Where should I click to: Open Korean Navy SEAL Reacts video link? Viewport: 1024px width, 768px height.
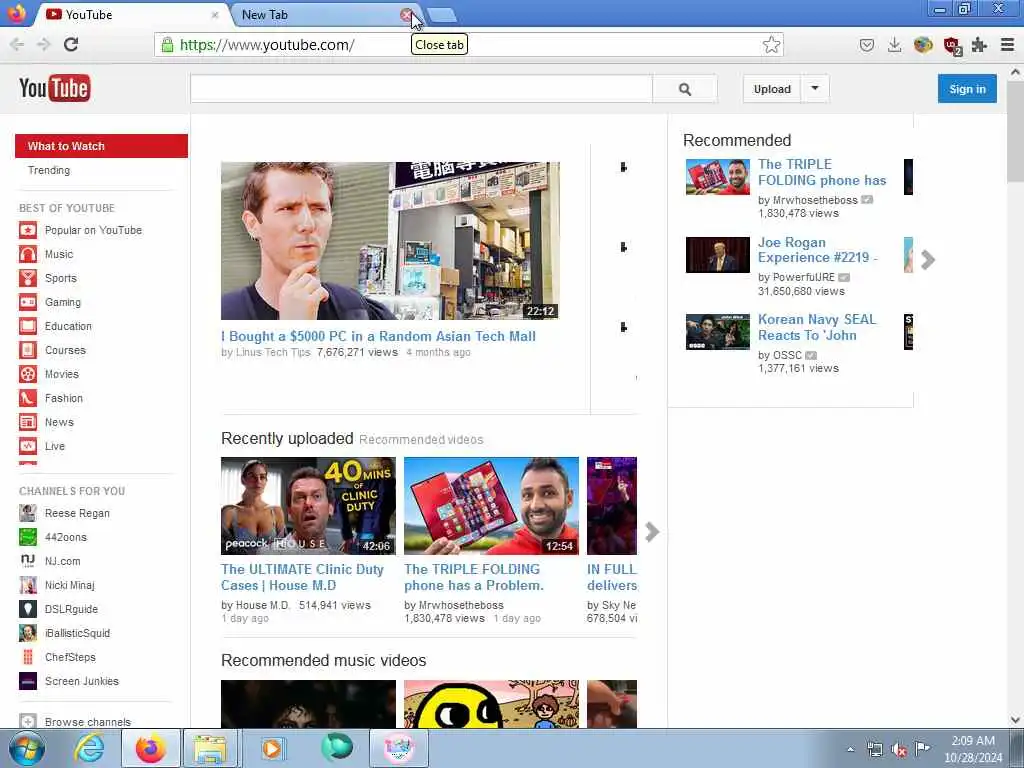[817, 327]
